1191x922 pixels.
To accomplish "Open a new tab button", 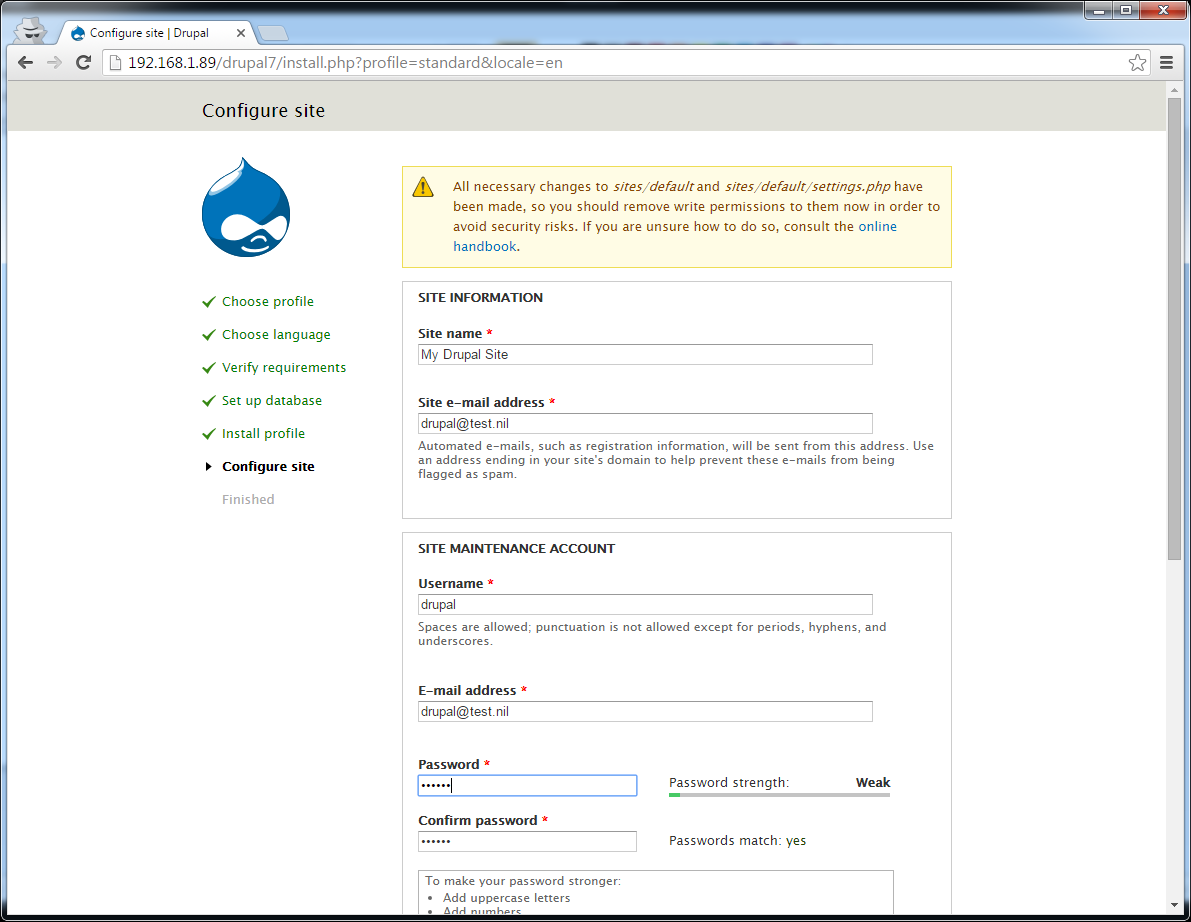I will (273, 33).
